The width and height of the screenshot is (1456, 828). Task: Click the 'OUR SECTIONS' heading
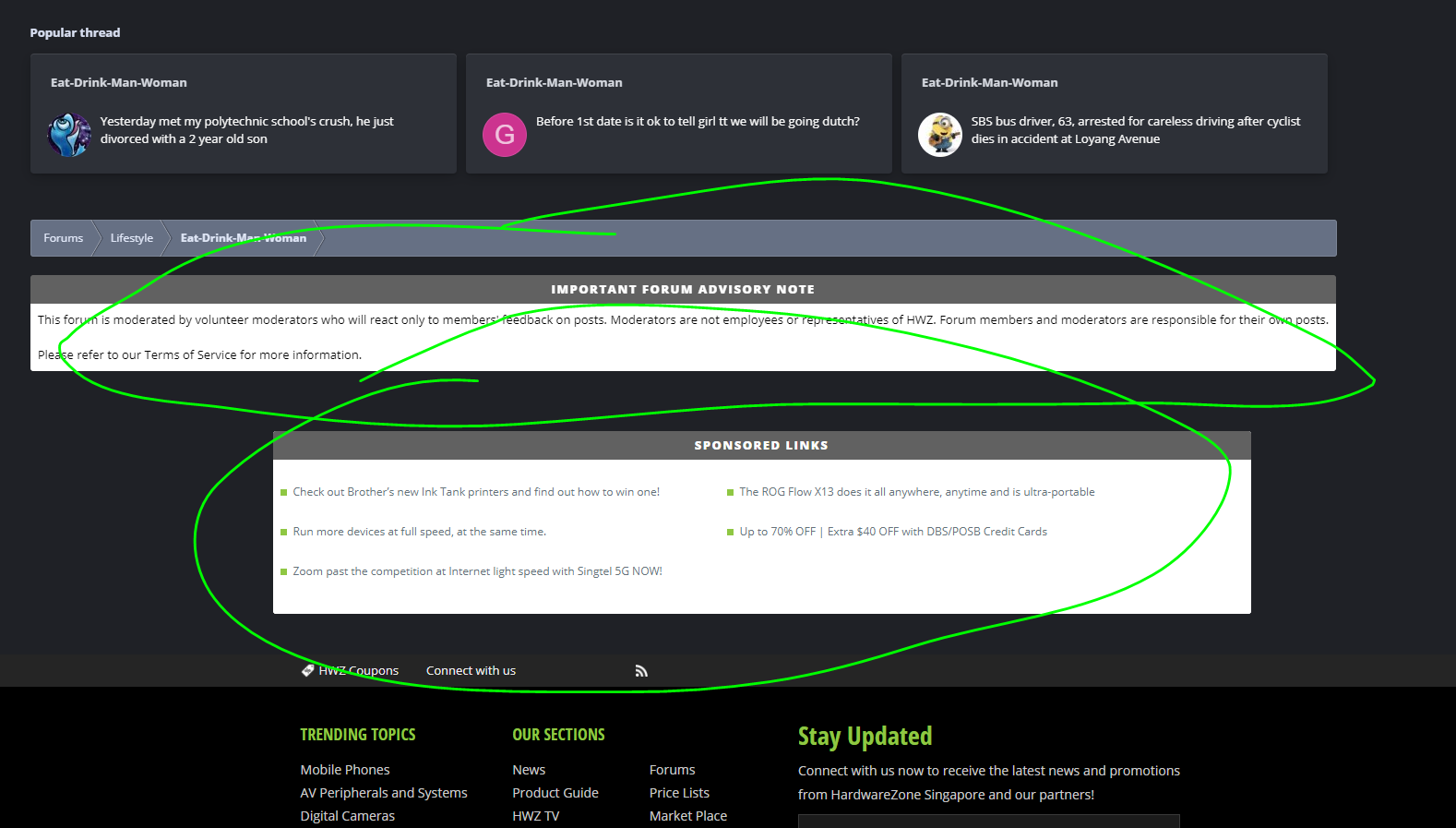click(x=559, y=735)
